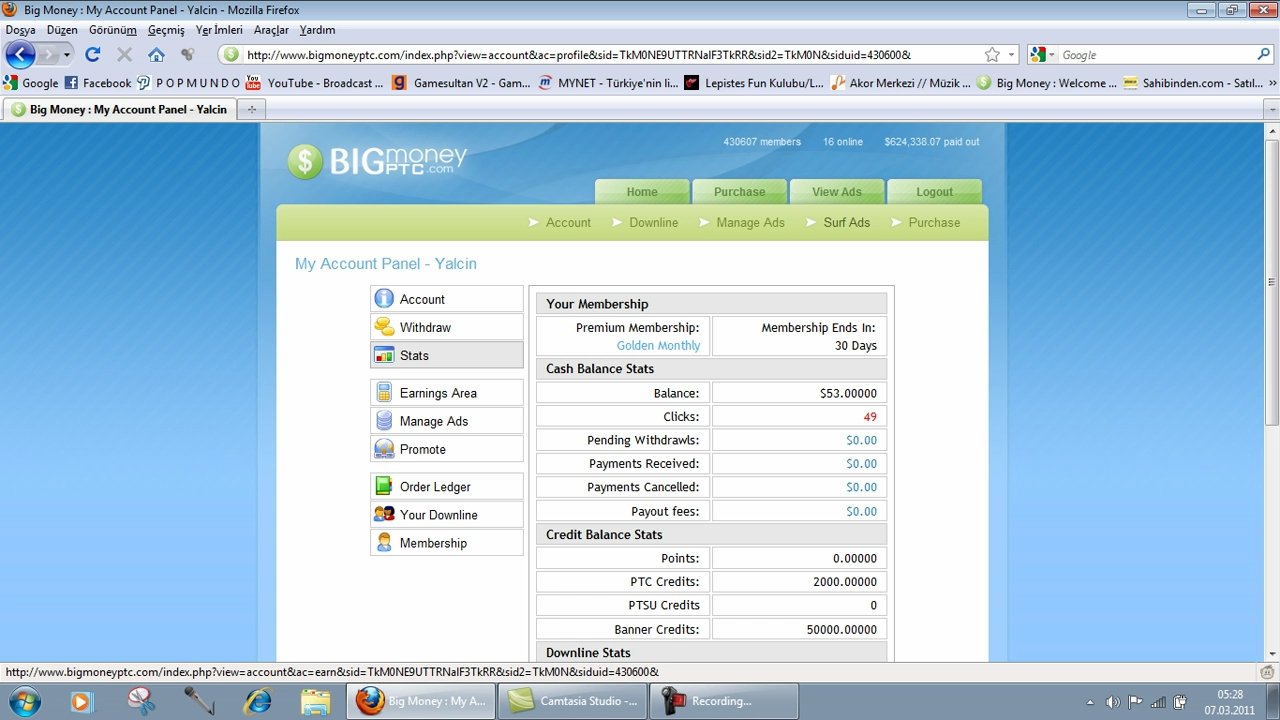Click the Manage Ads database icon

[384, 421]
